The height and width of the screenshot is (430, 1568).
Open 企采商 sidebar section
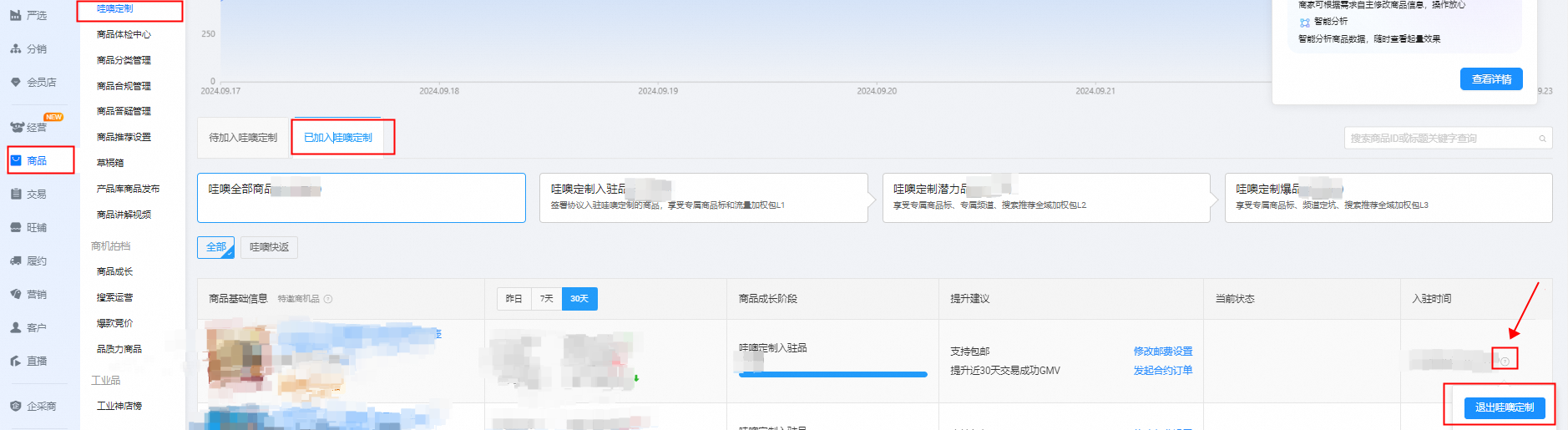[x=33, y=406]
